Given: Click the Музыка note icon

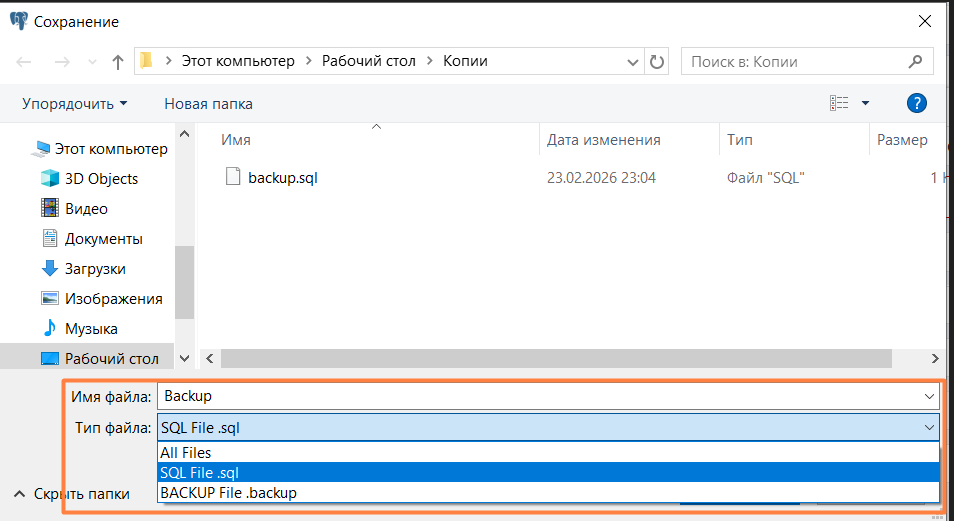Looking at the screenshot, I should pos(50,328).
